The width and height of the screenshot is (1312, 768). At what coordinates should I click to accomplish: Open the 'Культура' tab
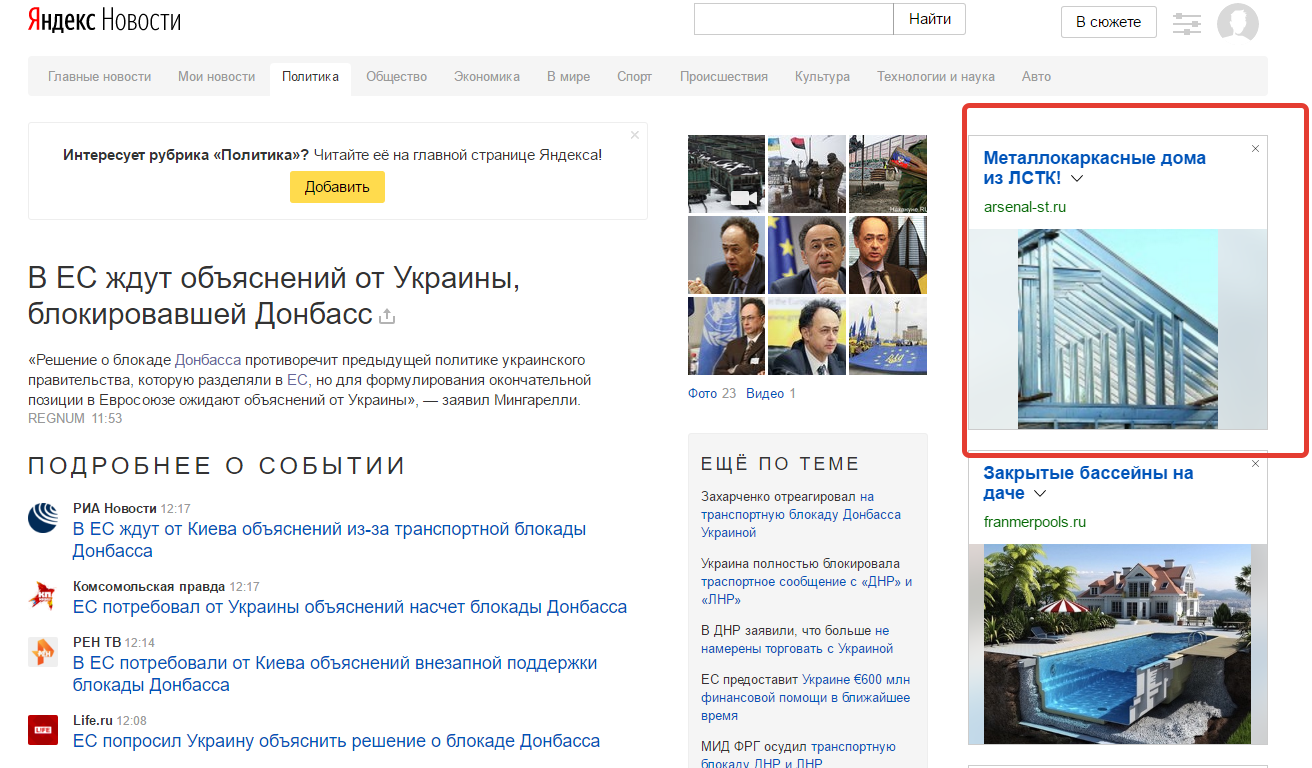click(822, 77)
